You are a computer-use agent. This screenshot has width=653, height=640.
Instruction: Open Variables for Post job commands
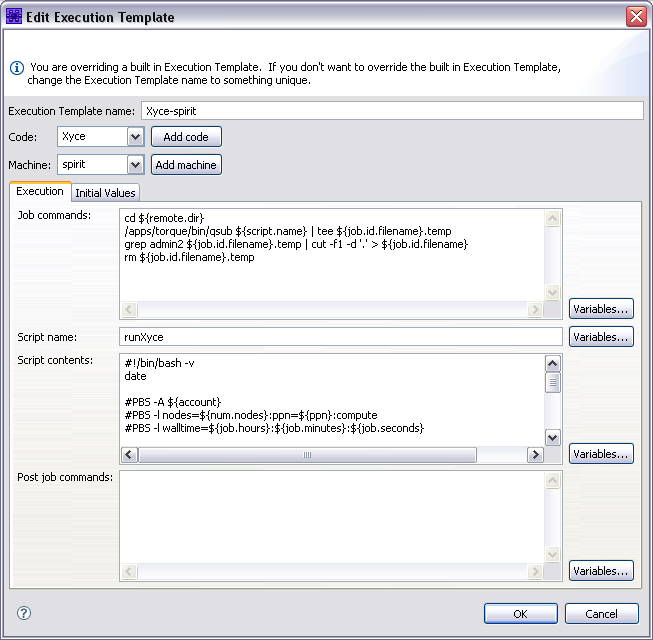tap(601, 570)
